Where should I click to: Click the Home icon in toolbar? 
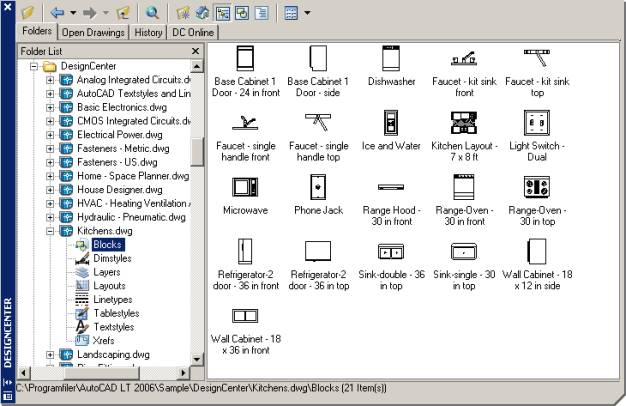[202, 13]
